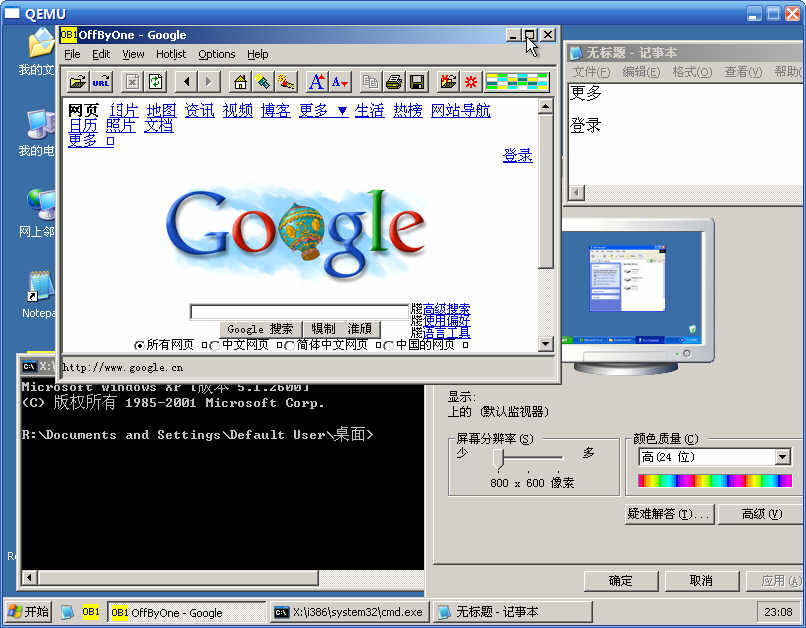The width and height of the screenshot is (806, 628).
Task: Open the 文件(F) menu in Notepad
Action: 591,71
